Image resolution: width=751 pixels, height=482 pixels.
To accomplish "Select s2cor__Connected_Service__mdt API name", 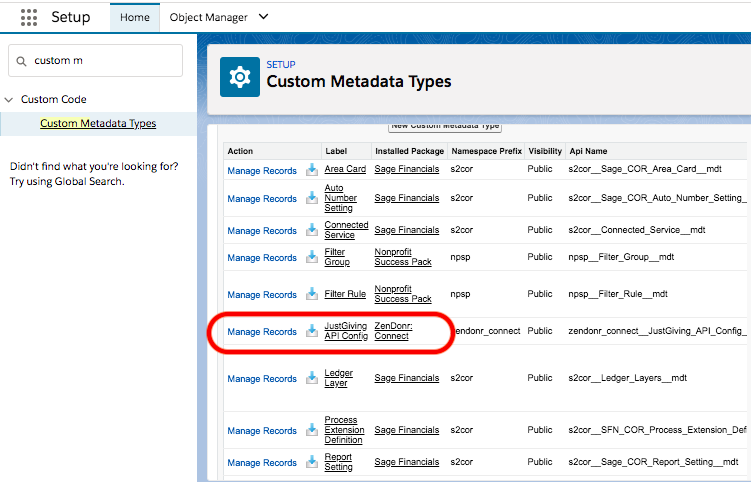I will click(637, 230).
